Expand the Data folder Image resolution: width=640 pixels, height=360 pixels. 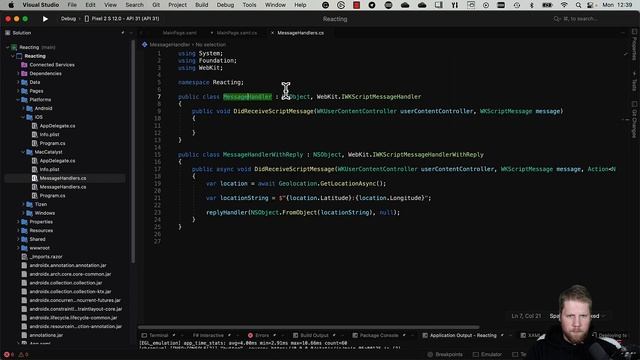coord(18,82)
